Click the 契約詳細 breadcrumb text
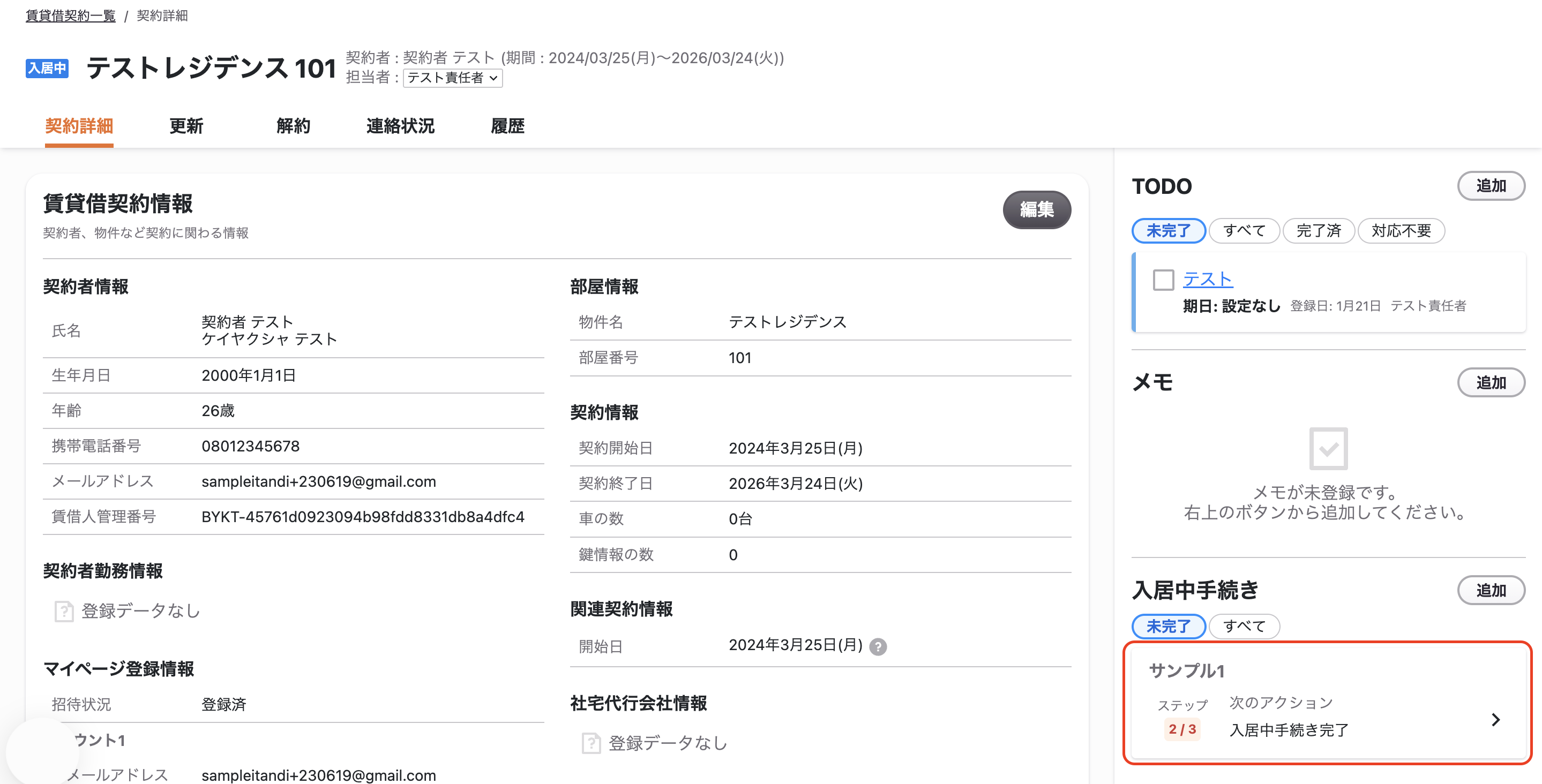The width and height of the screenshot is (1542, 784). 162,16
